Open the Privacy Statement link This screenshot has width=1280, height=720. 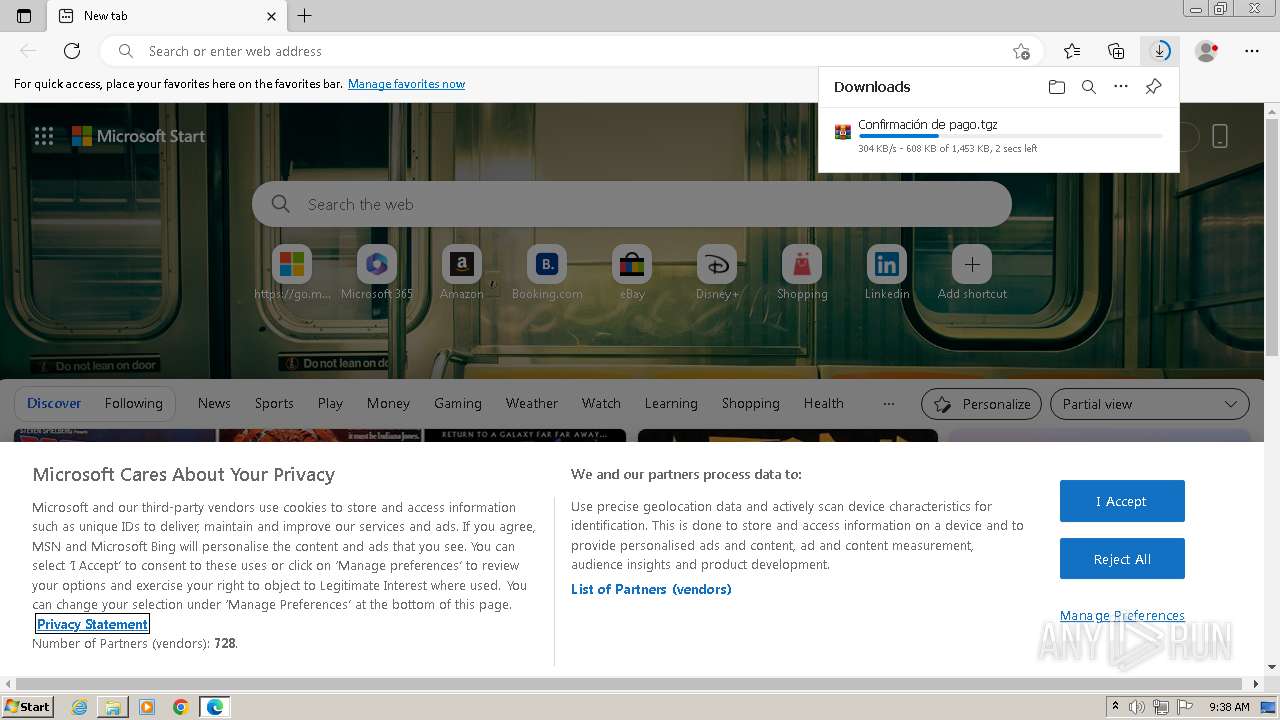92,624
